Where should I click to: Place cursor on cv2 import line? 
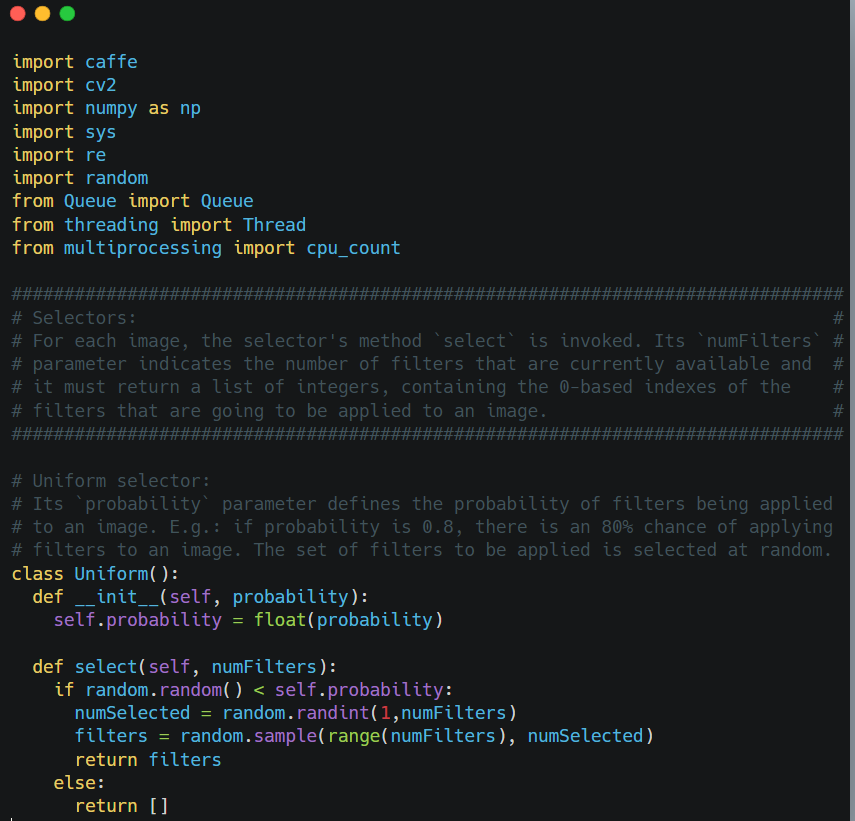(100, 85)
